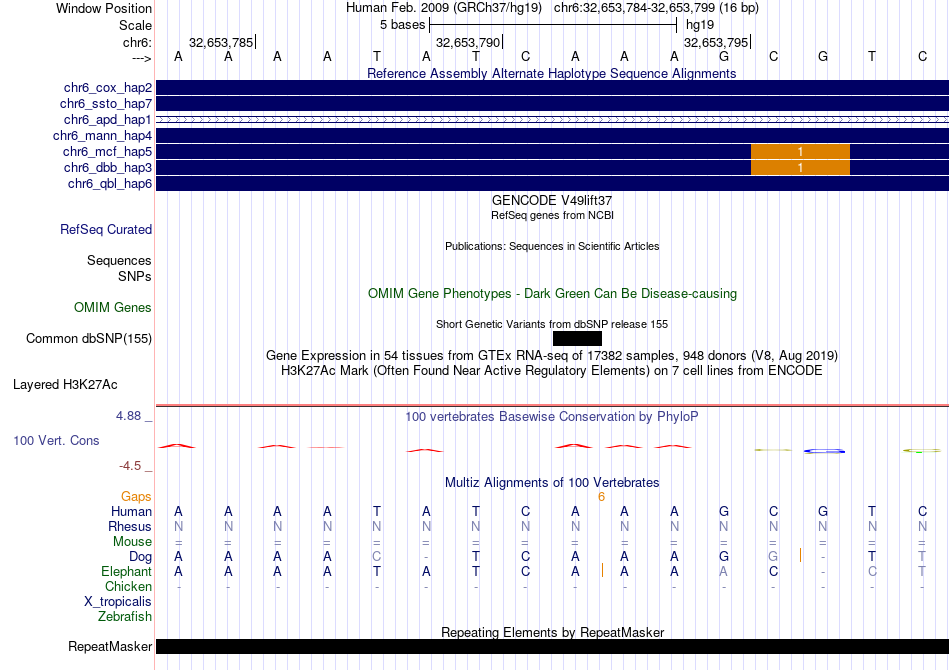950x670 pixels.
Task: Click the SNPs track label
Action: pyautogui.click(x=135, y=276)
